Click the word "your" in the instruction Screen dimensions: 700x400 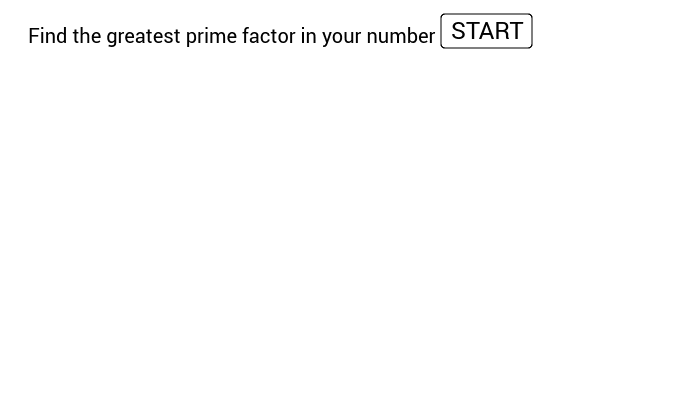342,38
